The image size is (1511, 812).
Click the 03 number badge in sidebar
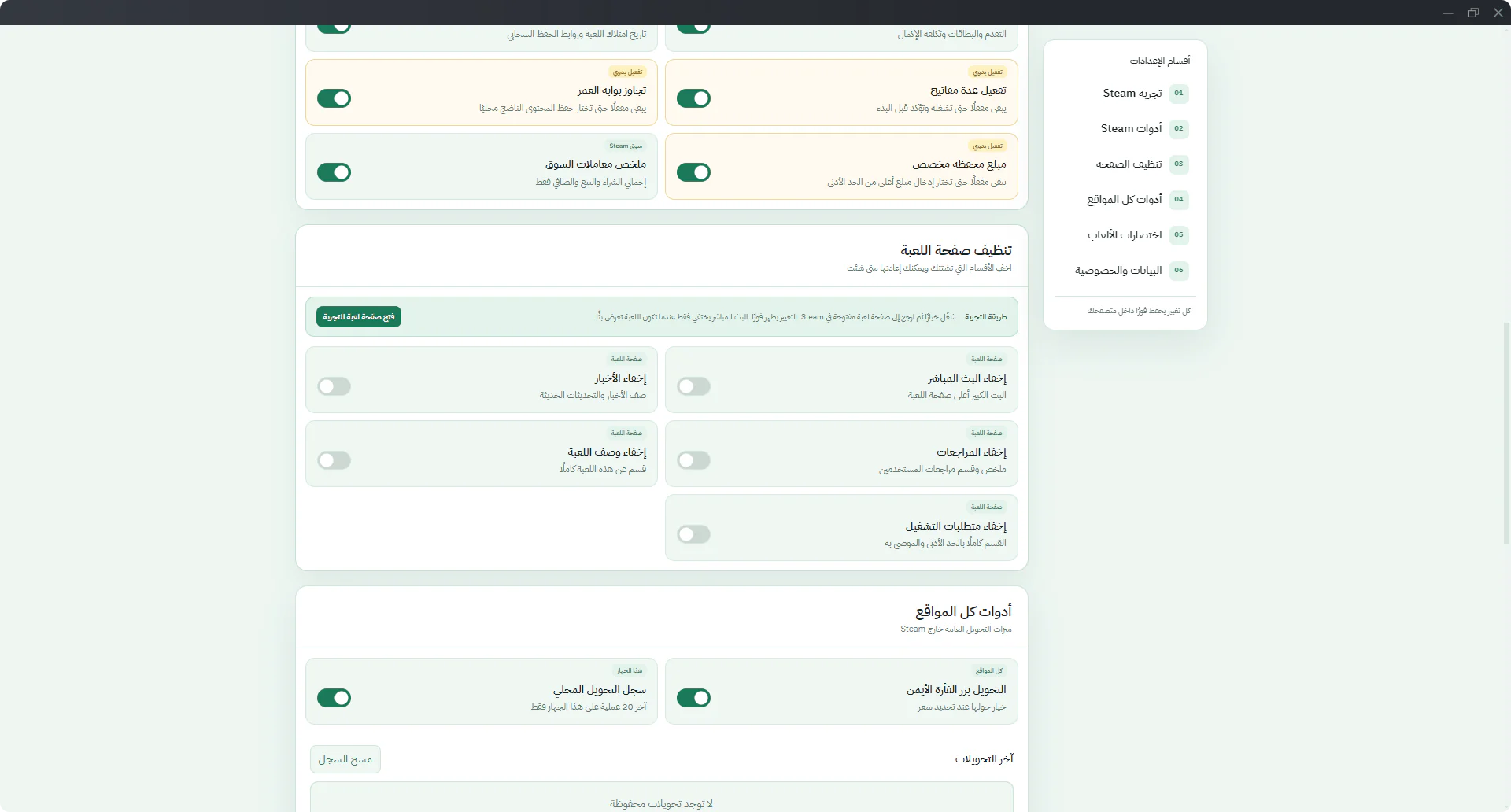point(1178,164)
